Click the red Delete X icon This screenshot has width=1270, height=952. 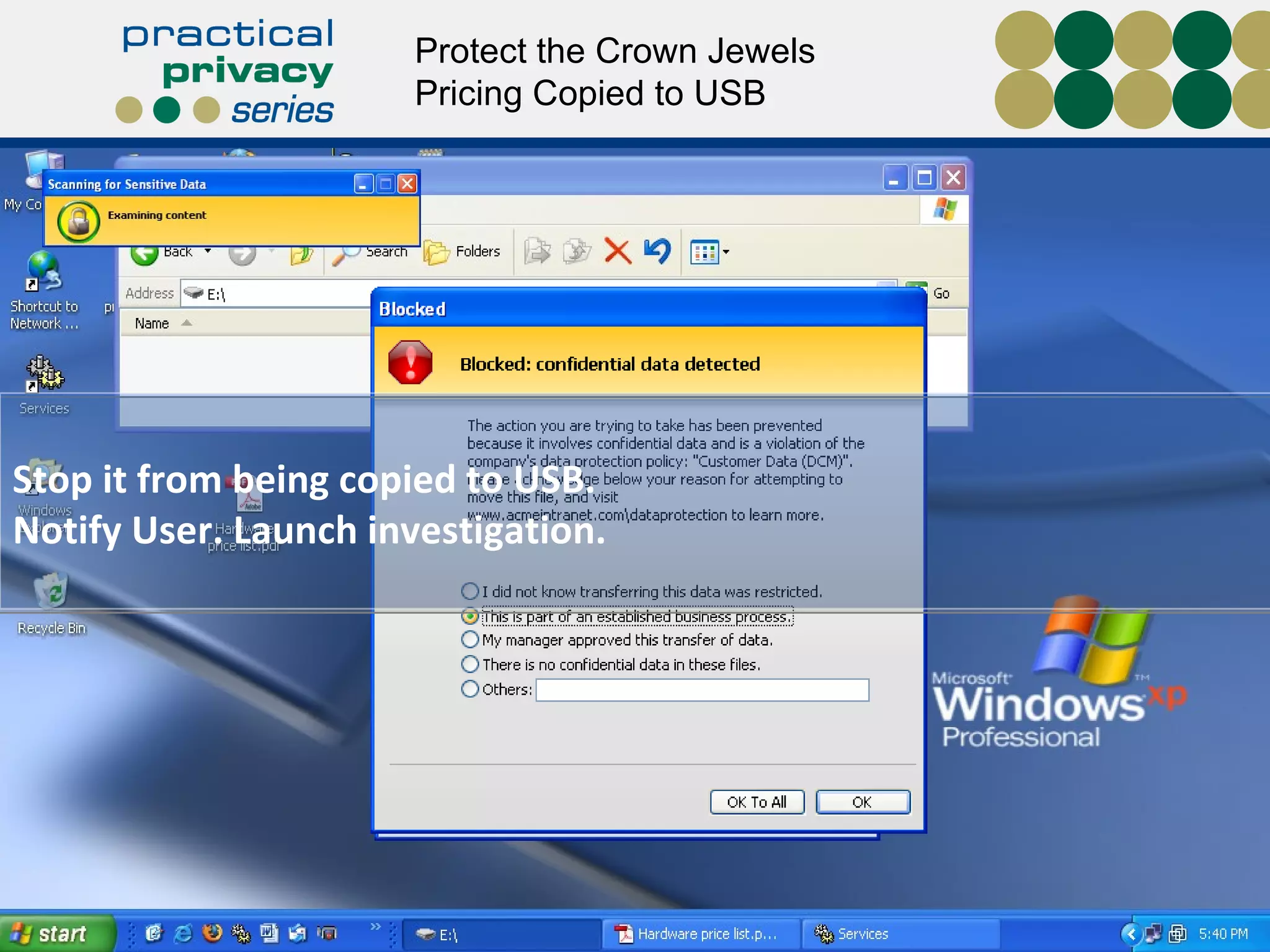coord(618,252)
